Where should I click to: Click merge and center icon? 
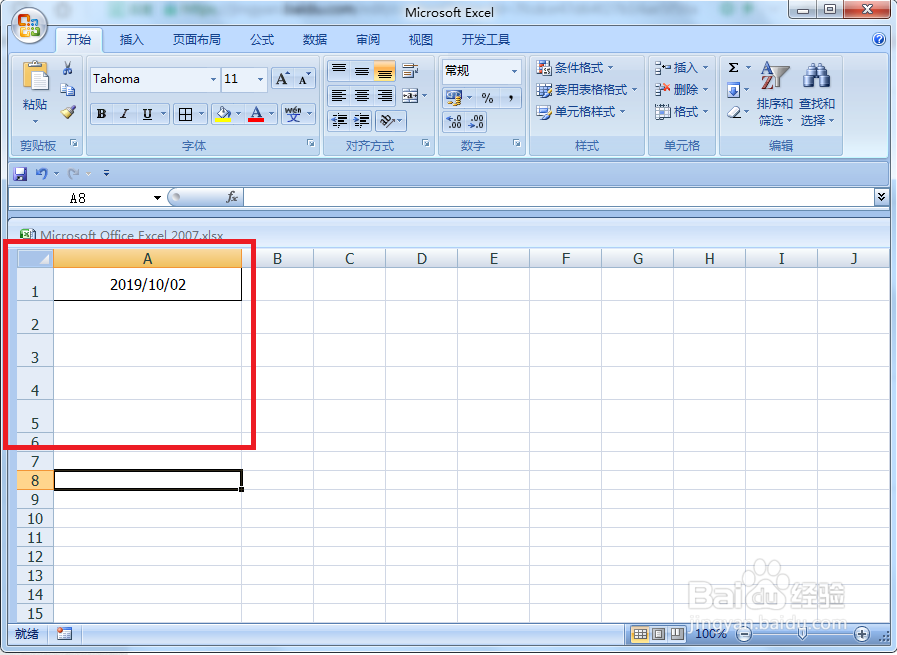tap(410, 96)
